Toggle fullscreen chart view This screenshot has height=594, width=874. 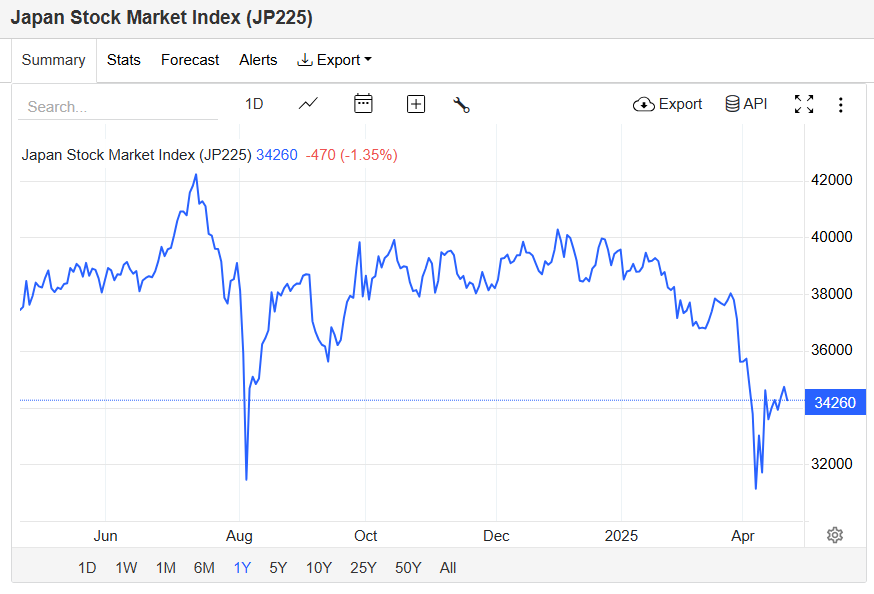tap(804, 104)
